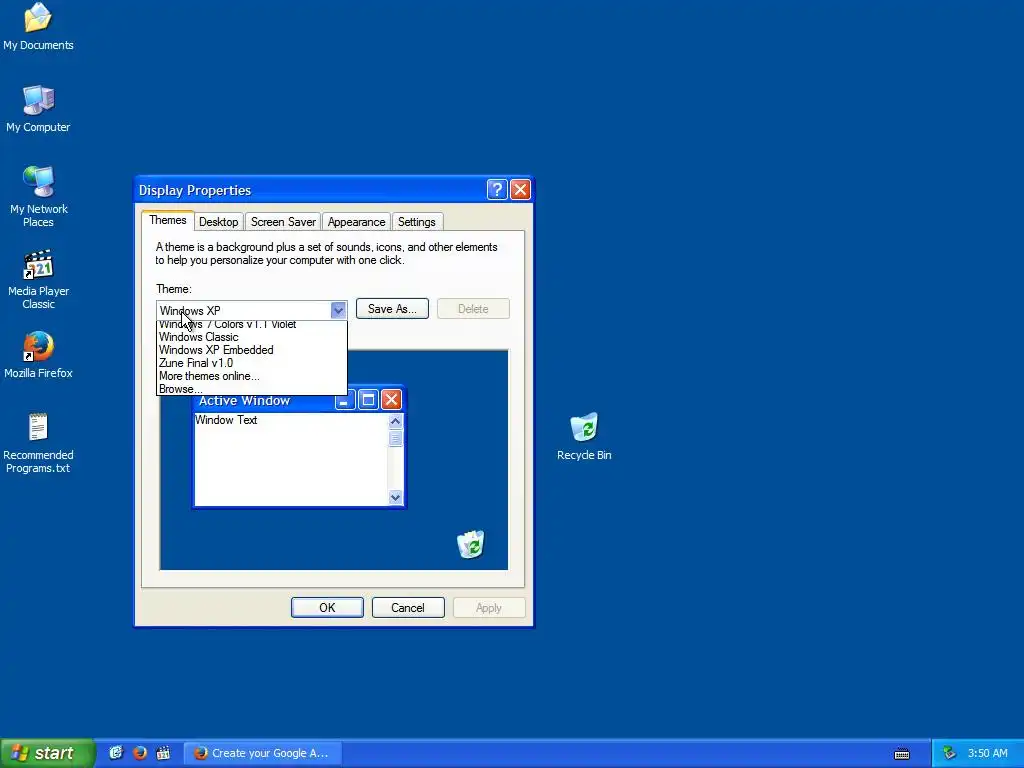Image resolution: width=1024 pixels, height=768 pixels.
Task: Collapse the Theme dropdown arrow
Action: coord(338,310)
